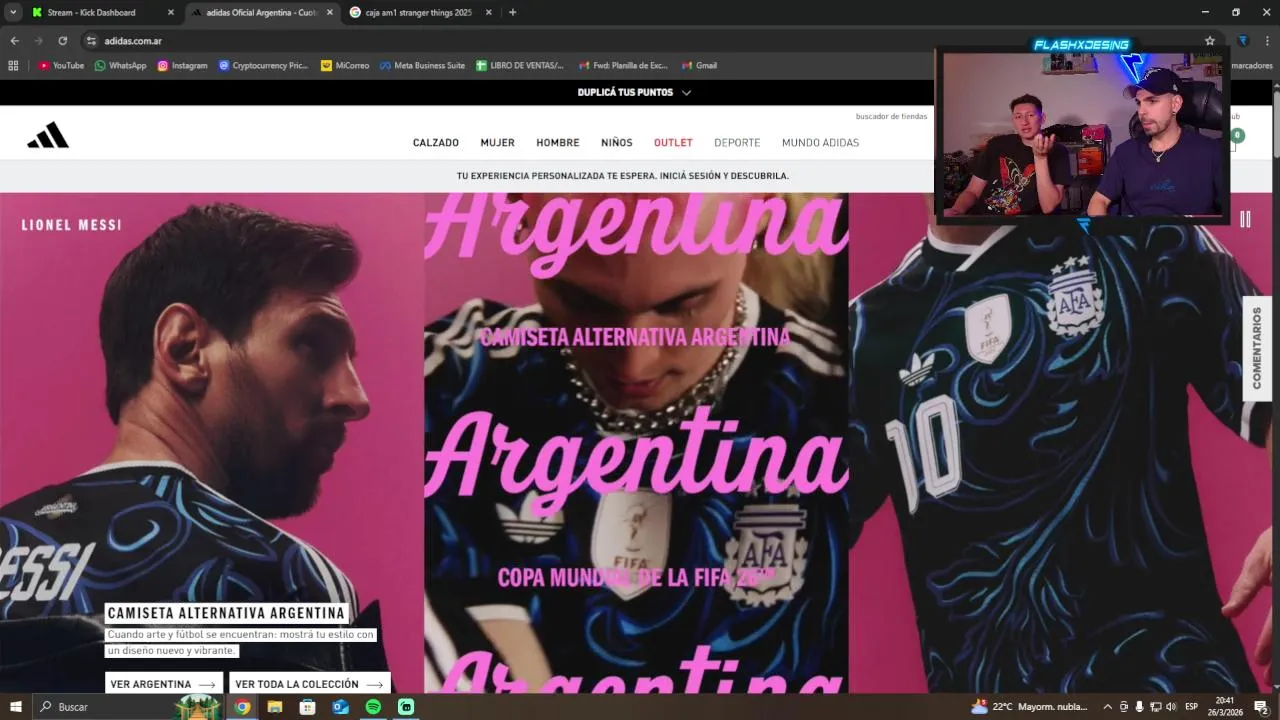Image resolution: width=1280 pixels, height=720 pixels.
Task: Close the caja am1 stranger things tab
Action: (489, 12)
